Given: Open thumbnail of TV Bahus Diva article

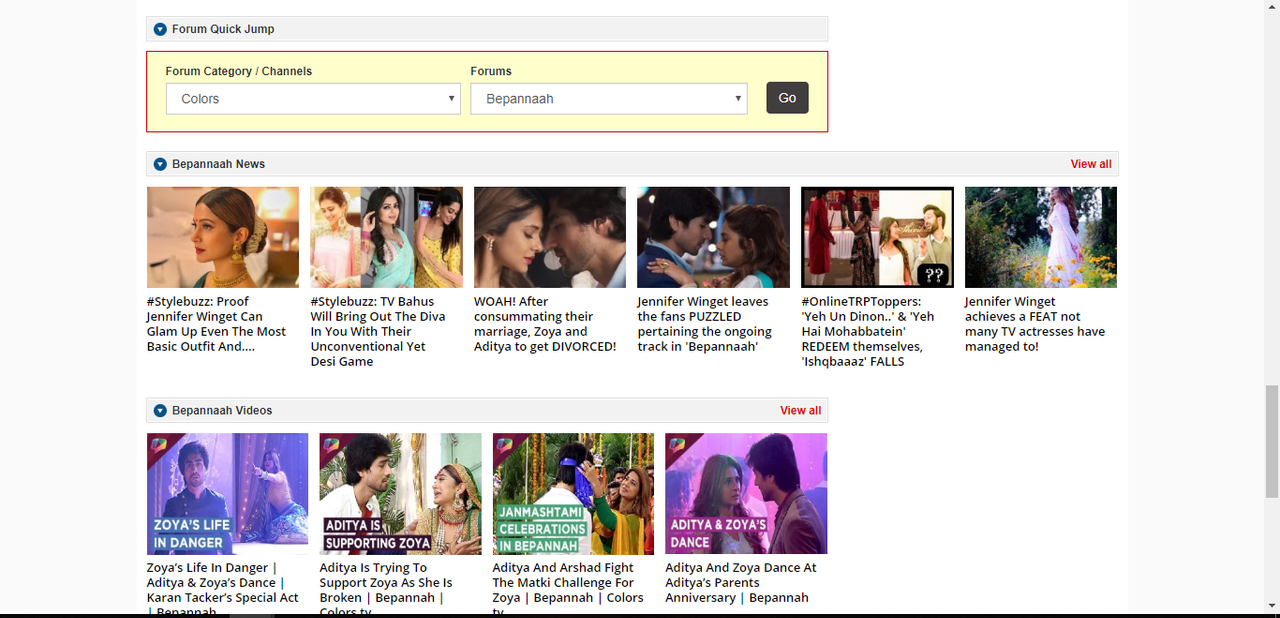Looking at the screenshot, I should pyautogui.click(x=386, y=237).
